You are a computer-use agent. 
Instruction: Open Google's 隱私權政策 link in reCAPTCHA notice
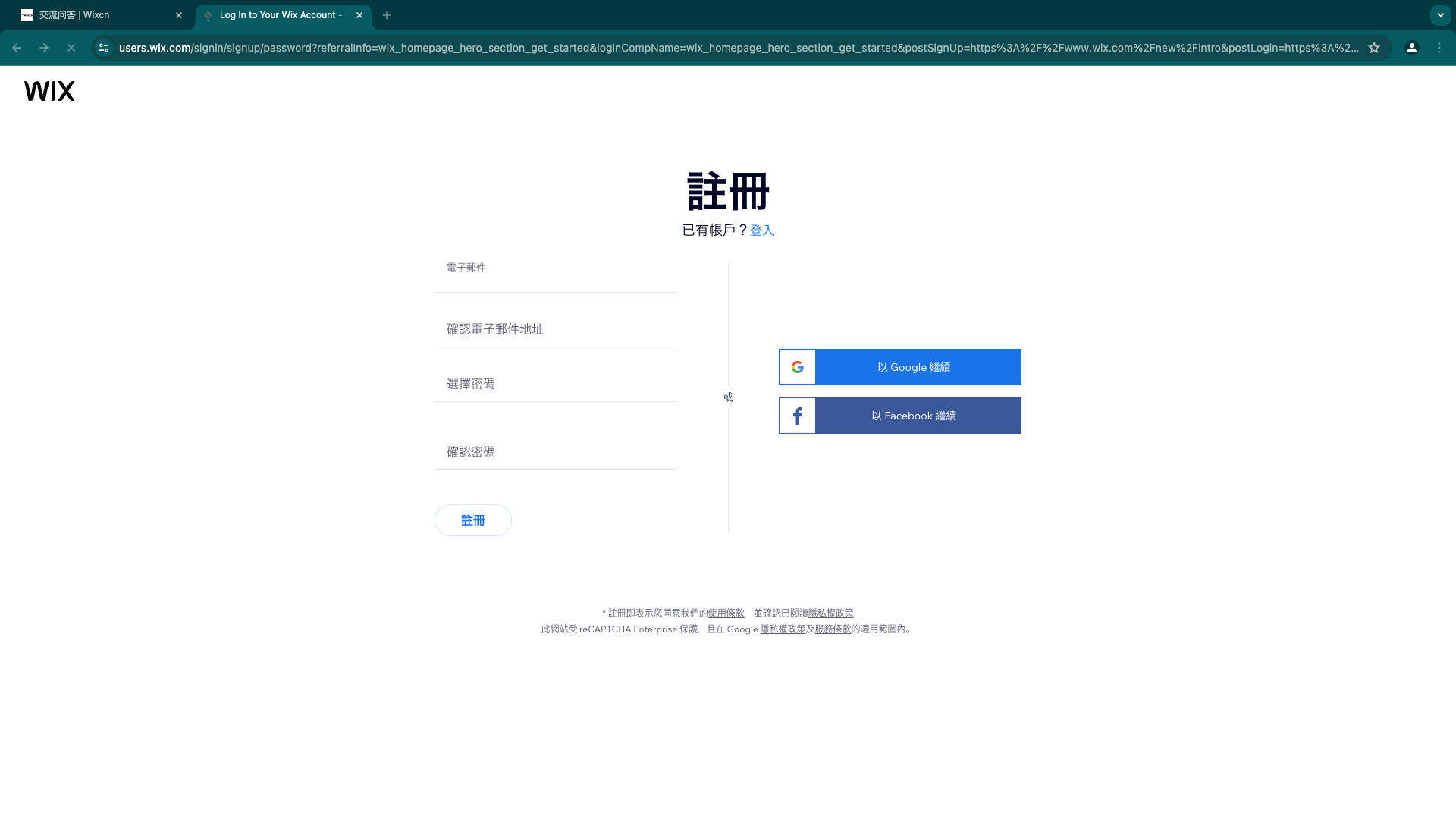[x=783, y=629]
